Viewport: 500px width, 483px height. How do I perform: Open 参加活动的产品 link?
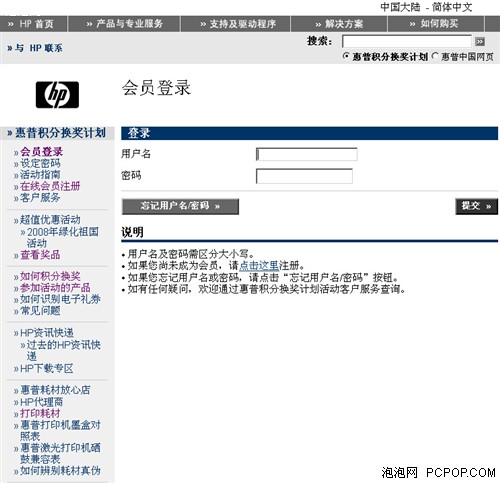coord(55,288)
